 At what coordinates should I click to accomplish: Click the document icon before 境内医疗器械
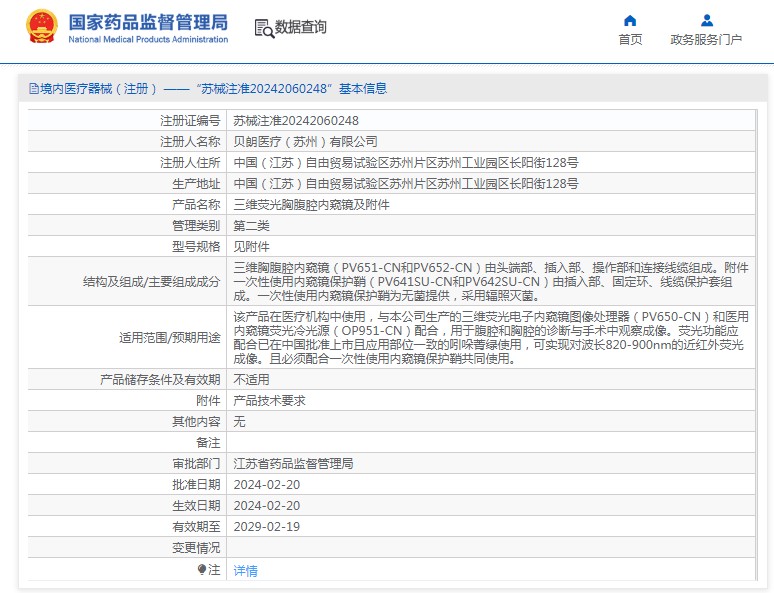point(33,89)
